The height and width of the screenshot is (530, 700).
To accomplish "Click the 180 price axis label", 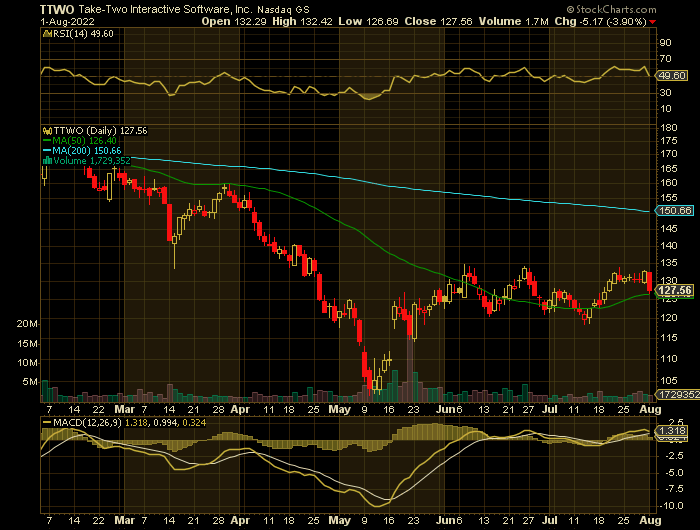I will (668, 128).
